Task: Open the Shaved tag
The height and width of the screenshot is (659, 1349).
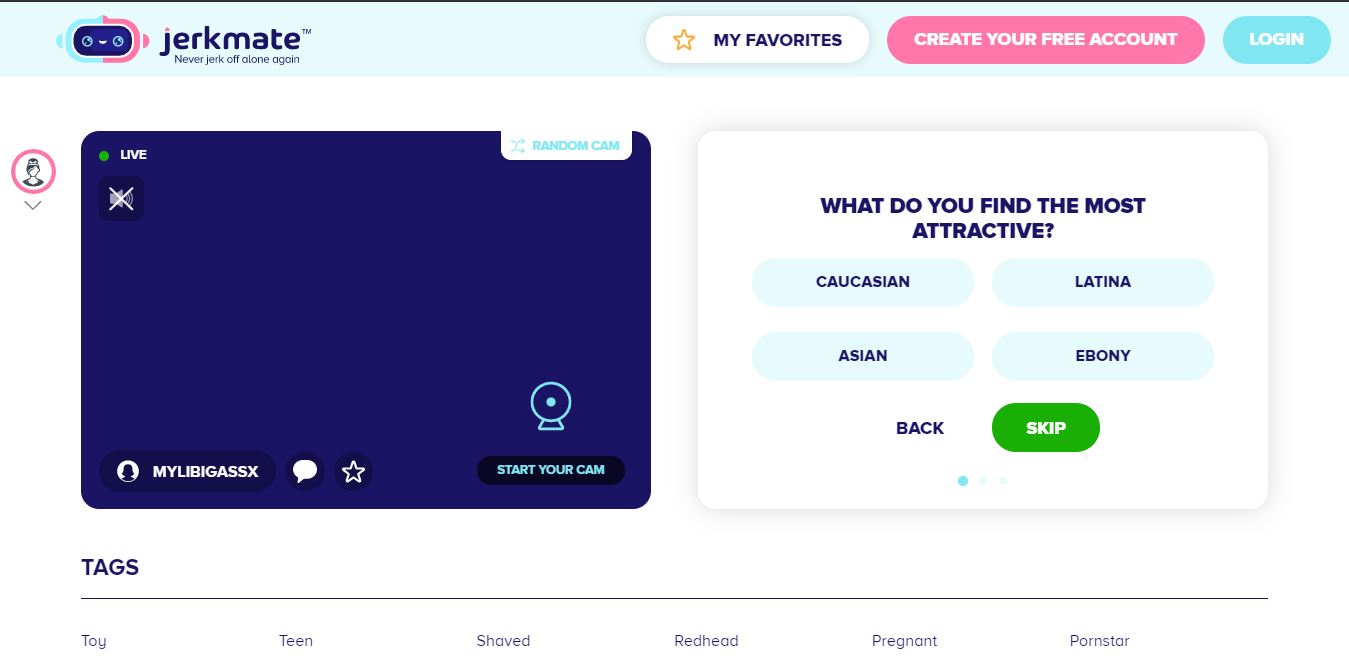Action: pos(503,641)
